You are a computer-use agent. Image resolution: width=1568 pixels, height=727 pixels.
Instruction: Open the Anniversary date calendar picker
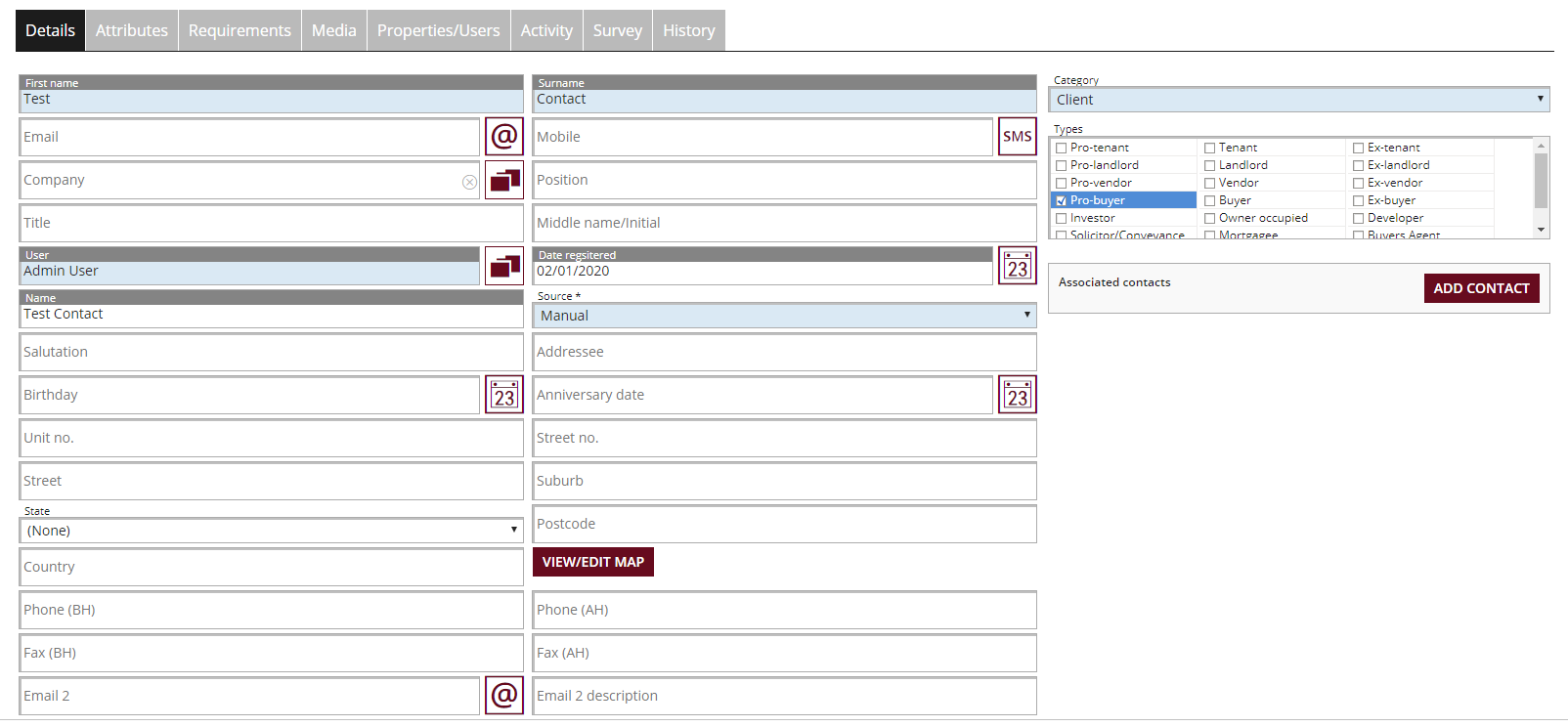click(1017, 395)
